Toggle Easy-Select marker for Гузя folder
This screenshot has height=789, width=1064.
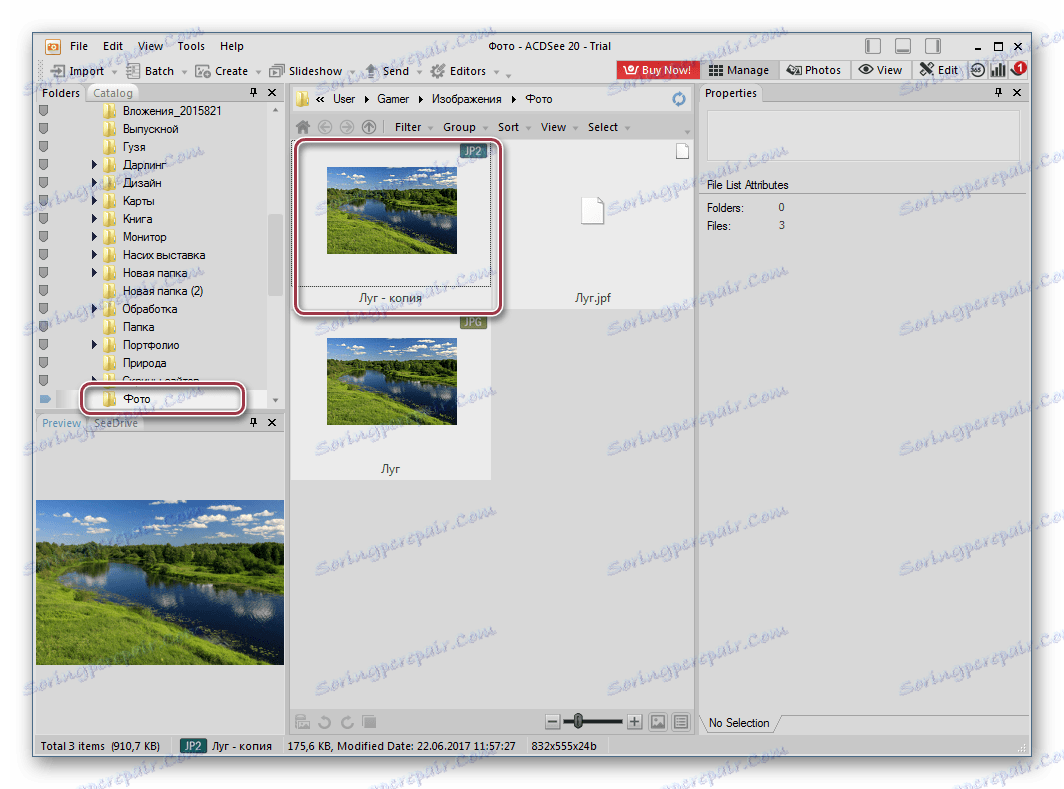tap(43, 147)
